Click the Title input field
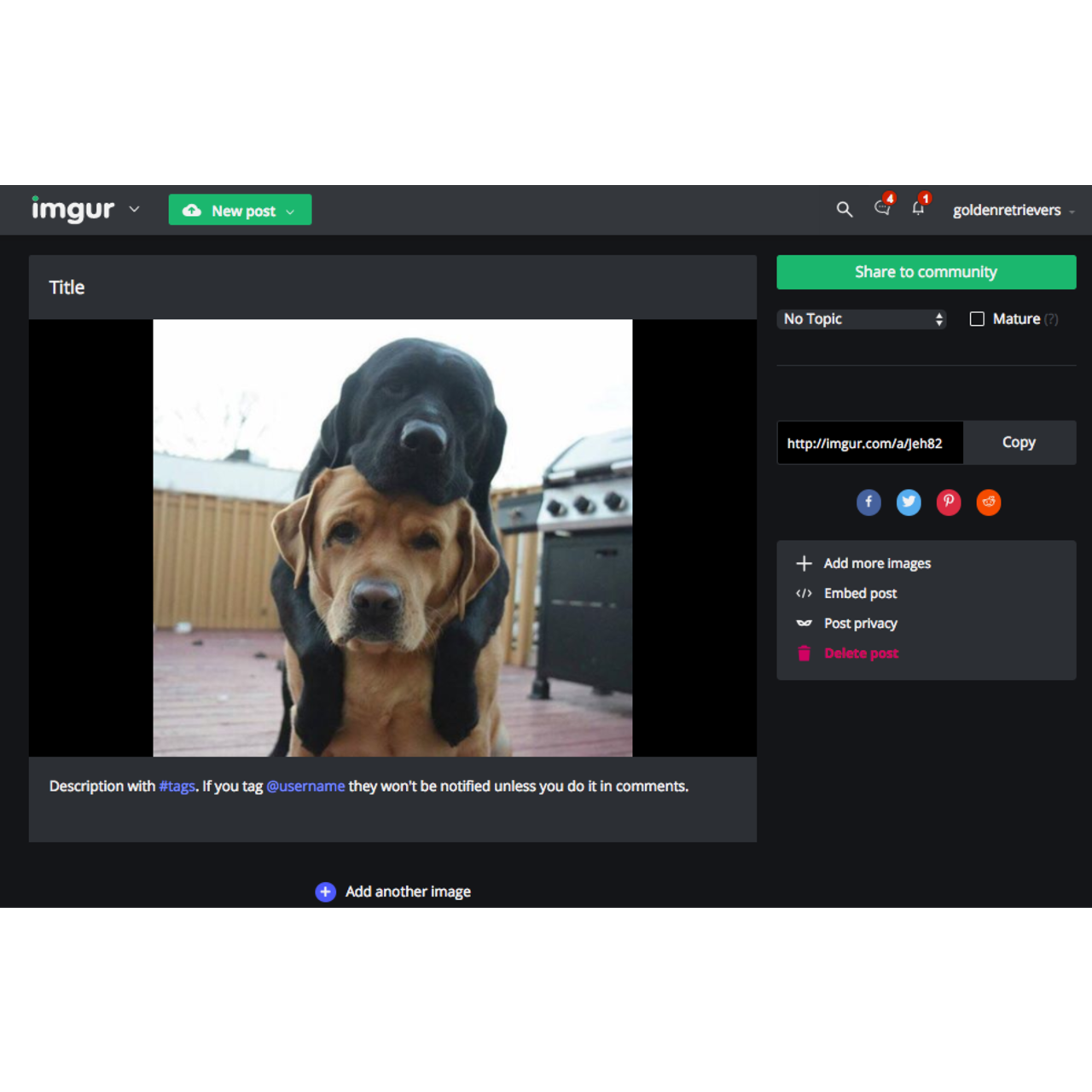The width and height of the screenshot is (1092, 1092). pyautogui.click(x=171, y=287)
